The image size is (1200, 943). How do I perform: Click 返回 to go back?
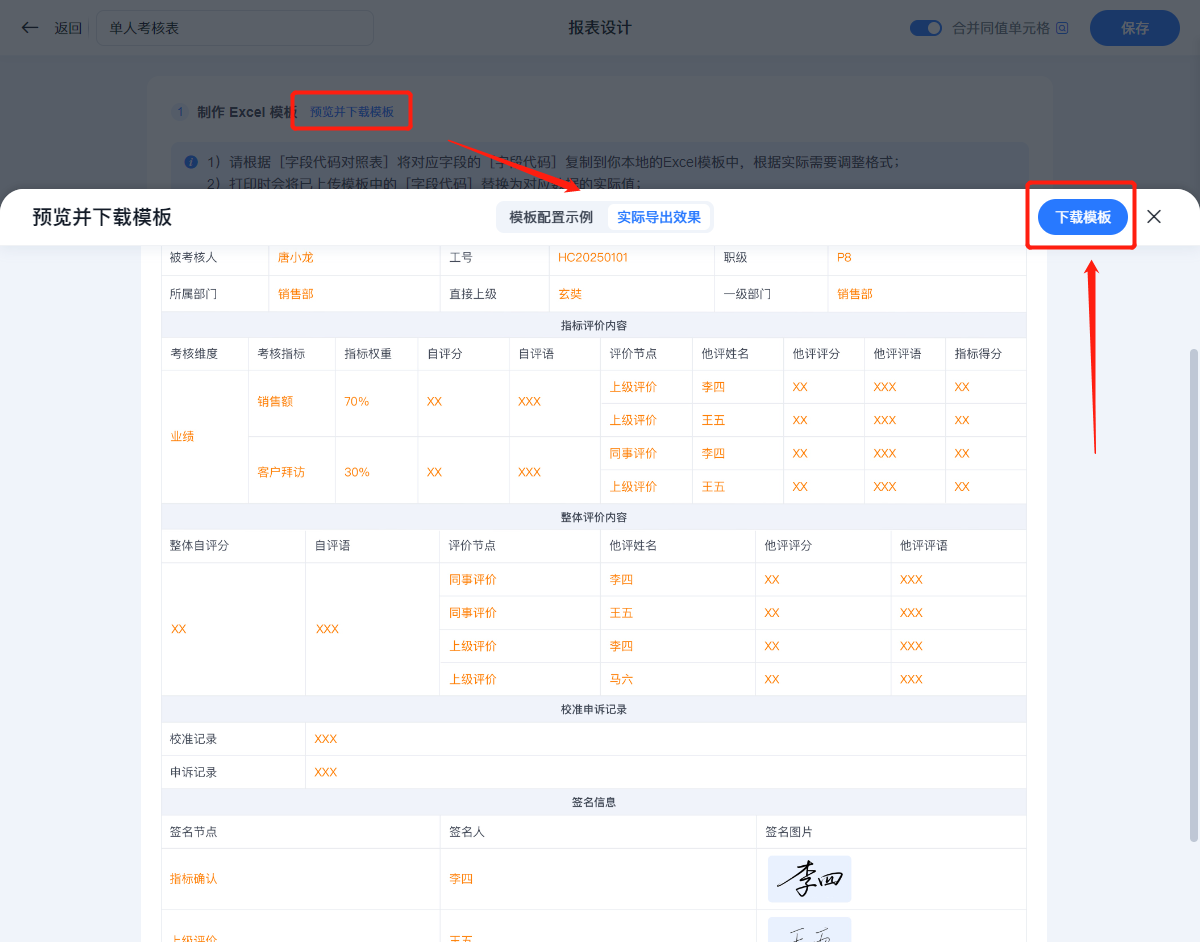coord(67,27)
